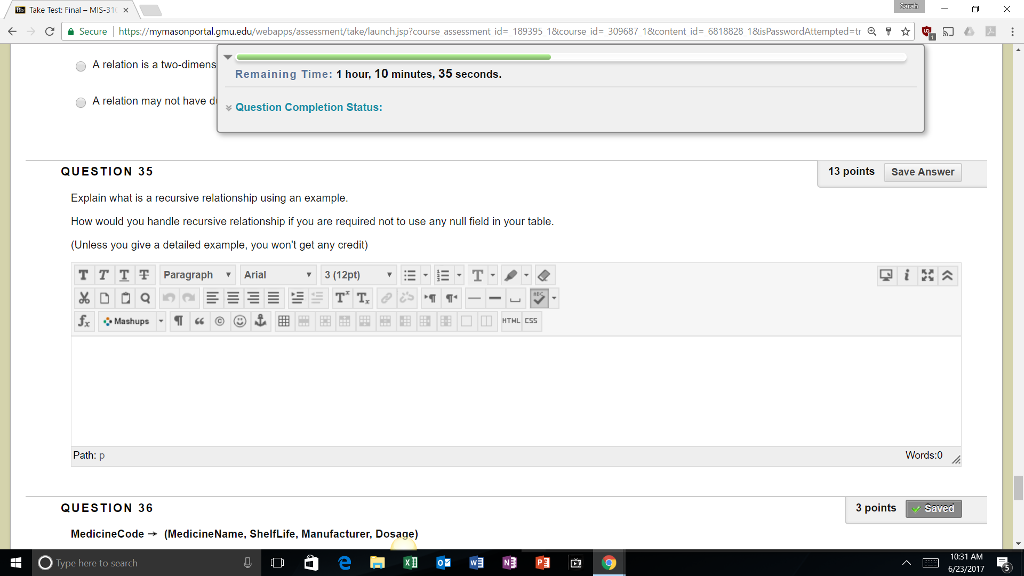Switch to CSS view tab
The image size is (1024, 576).
click(x=531, y=320)
